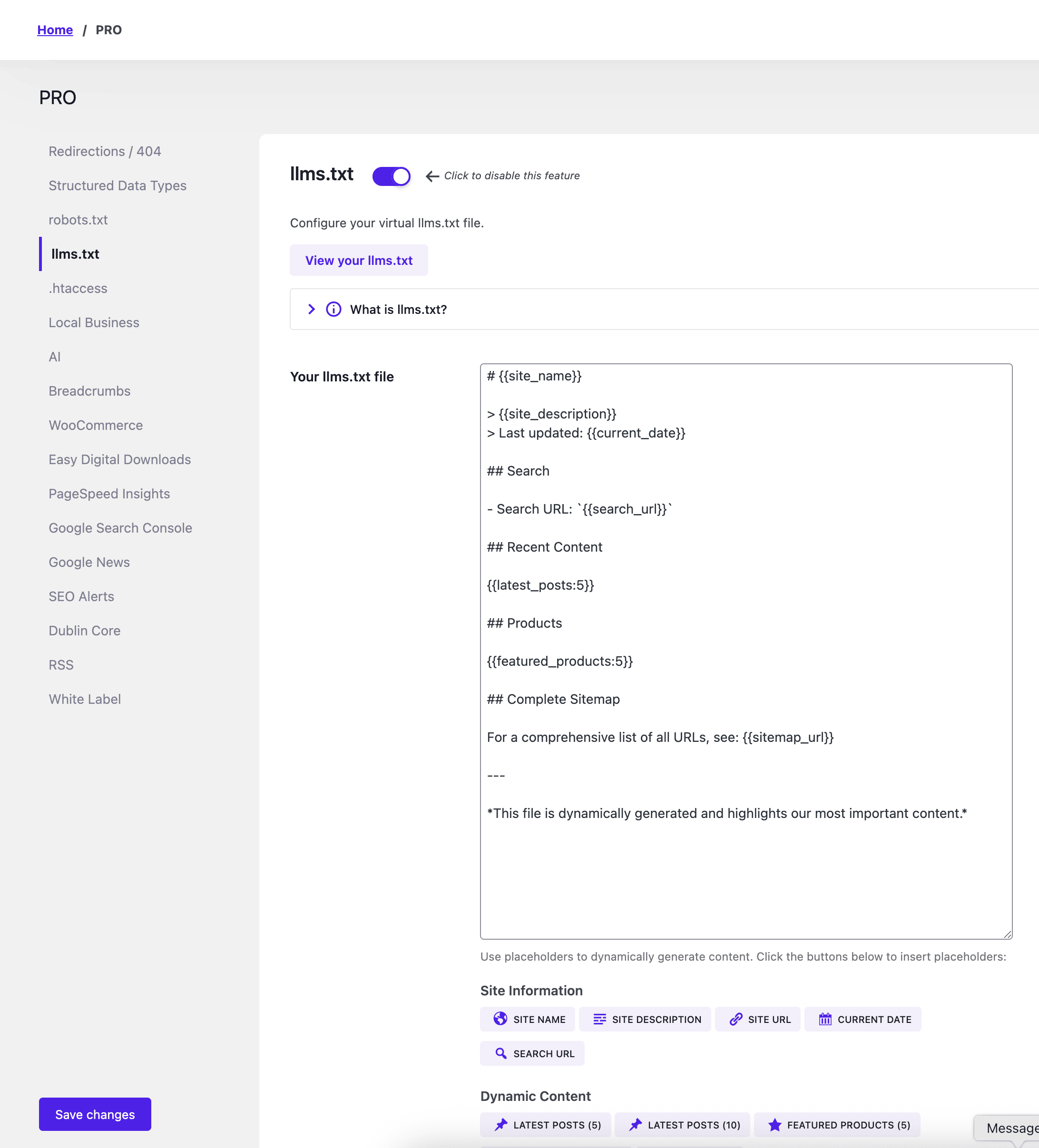The width and height of the screenshot is (1039, 1148).
Task: Switch to the WooCommerce settings tab
Action: [x=96, y=425]
